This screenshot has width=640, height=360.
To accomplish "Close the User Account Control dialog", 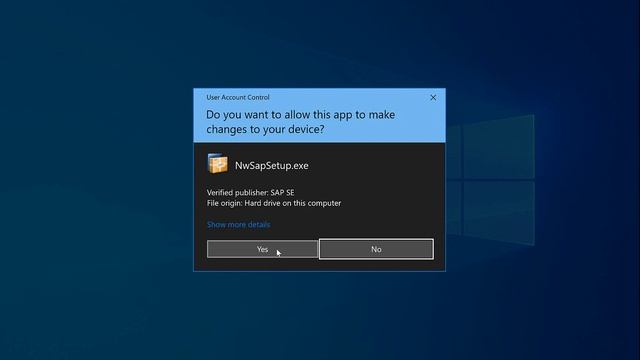I will click(x=433, y=98).
